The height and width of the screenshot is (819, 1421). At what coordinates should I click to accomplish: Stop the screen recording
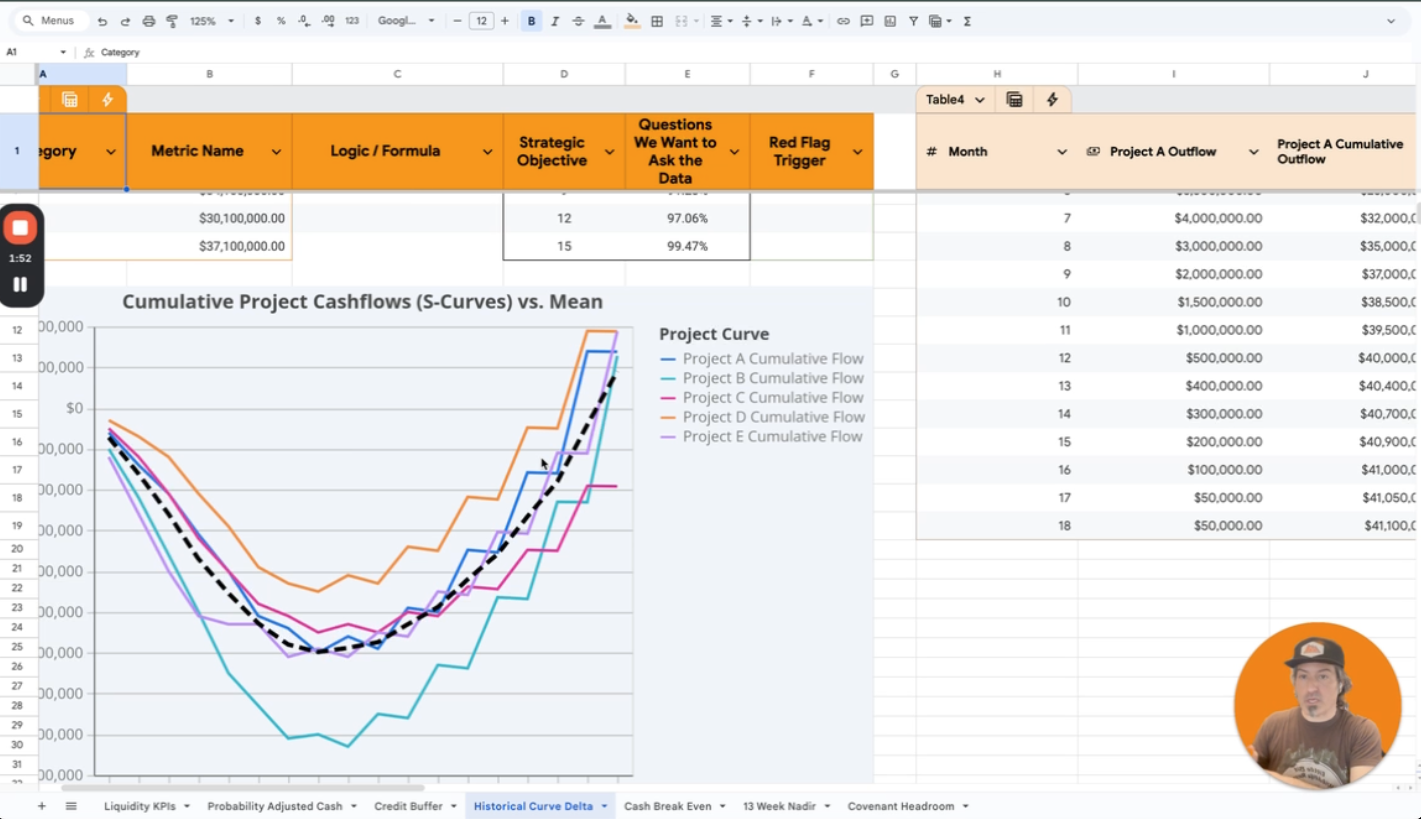20,228
